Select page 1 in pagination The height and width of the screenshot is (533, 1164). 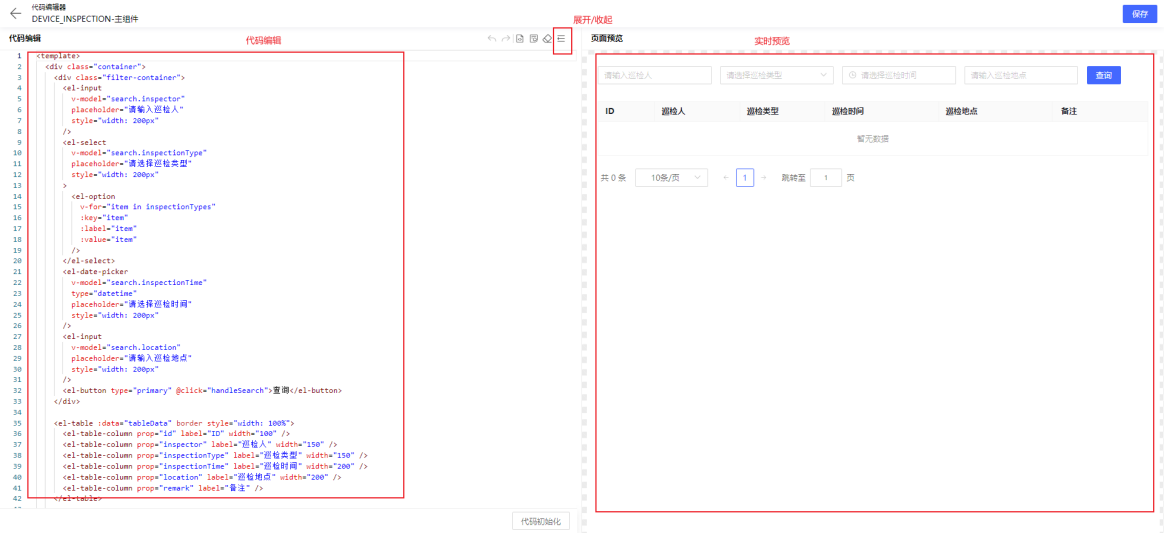[745, 177]
